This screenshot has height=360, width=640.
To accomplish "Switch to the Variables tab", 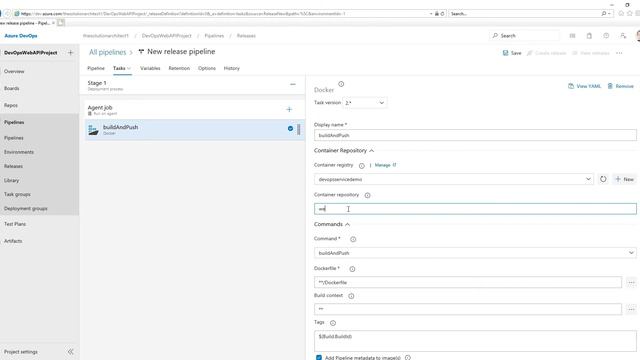I will click(x=150, y=69).
